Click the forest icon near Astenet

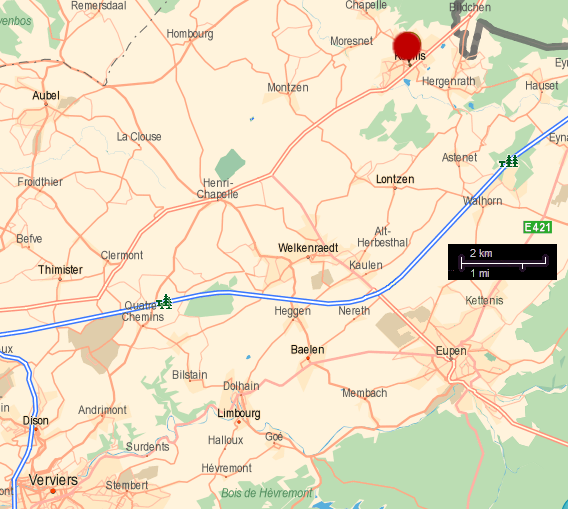(x=509, y=161)
